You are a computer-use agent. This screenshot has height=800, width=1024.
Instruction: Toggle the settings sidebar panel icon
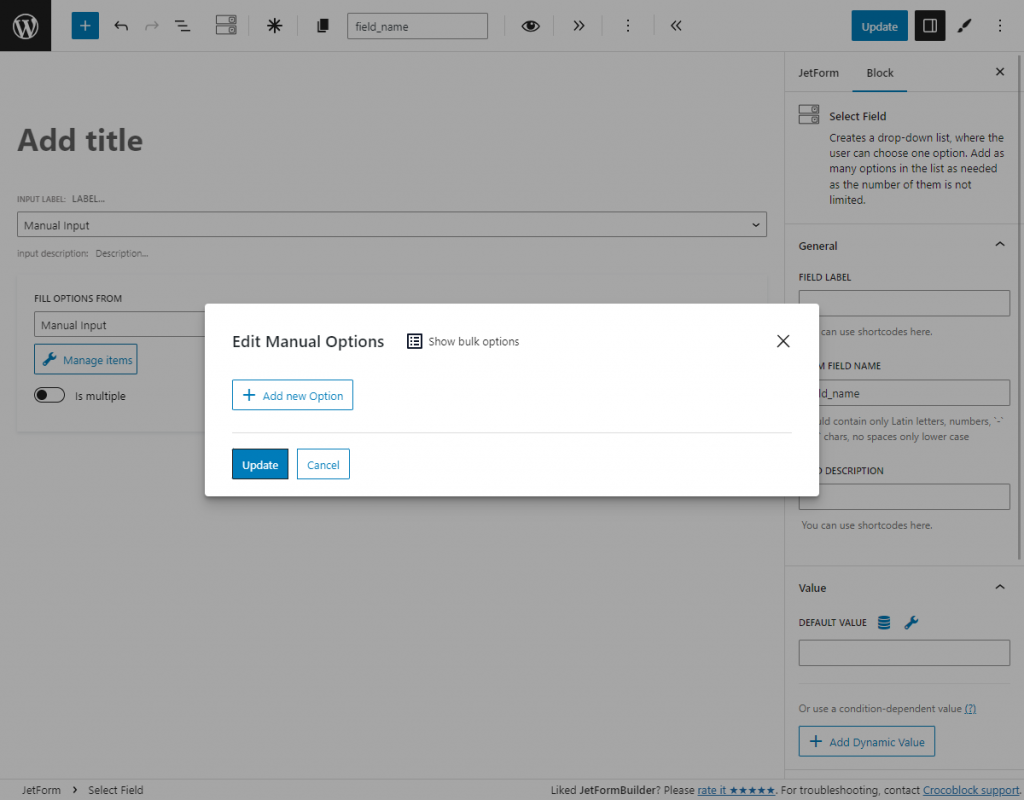(931, 25)
